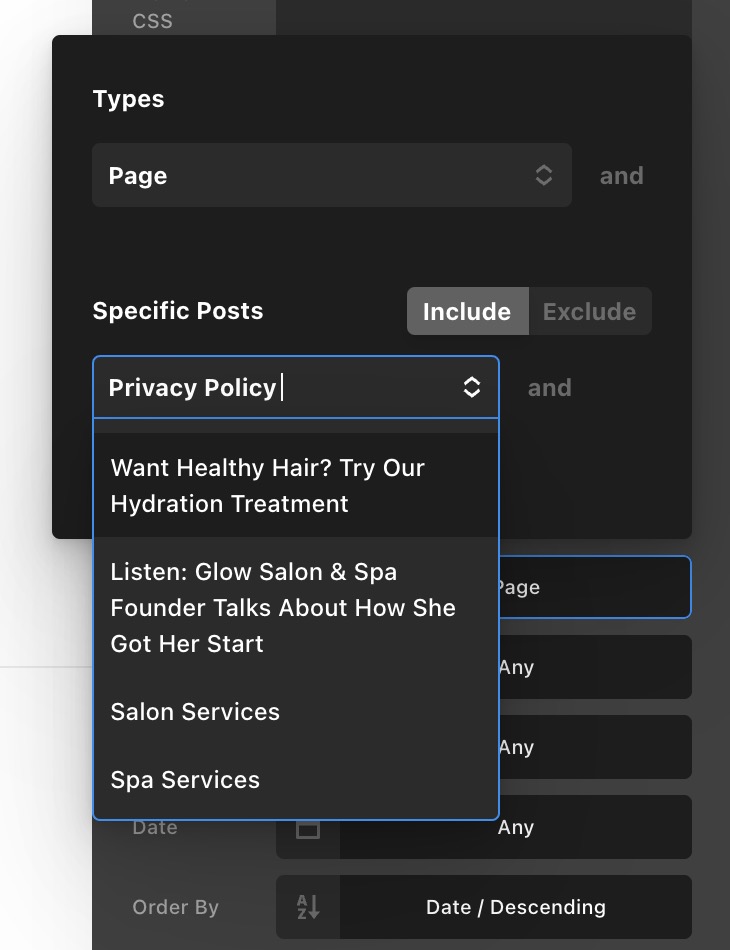
Task: Click the A-Z sort icon beside Order By
Action: click(308, 907)
